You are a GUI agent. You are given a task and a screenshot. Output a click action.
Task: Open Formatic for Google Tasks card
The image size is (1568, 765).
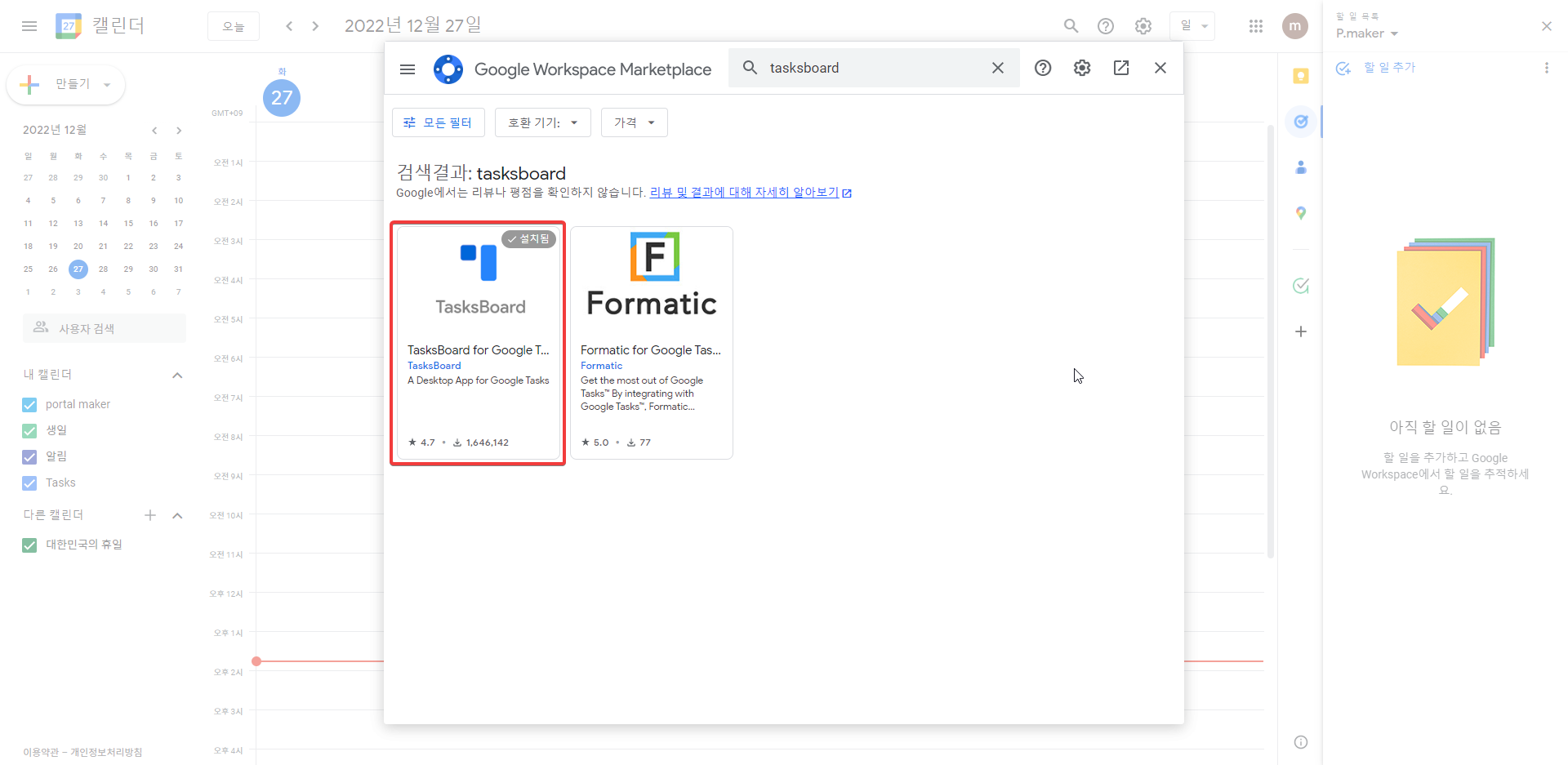652,343
